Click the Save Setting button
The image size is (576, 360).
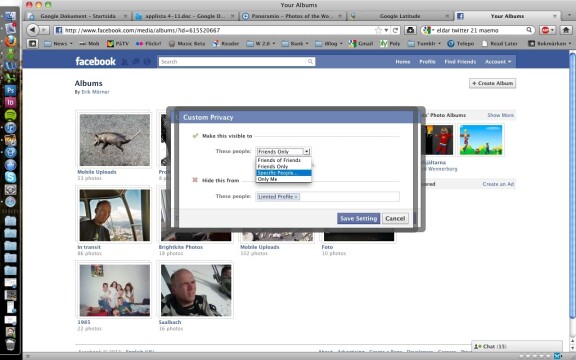click(359, 218)
